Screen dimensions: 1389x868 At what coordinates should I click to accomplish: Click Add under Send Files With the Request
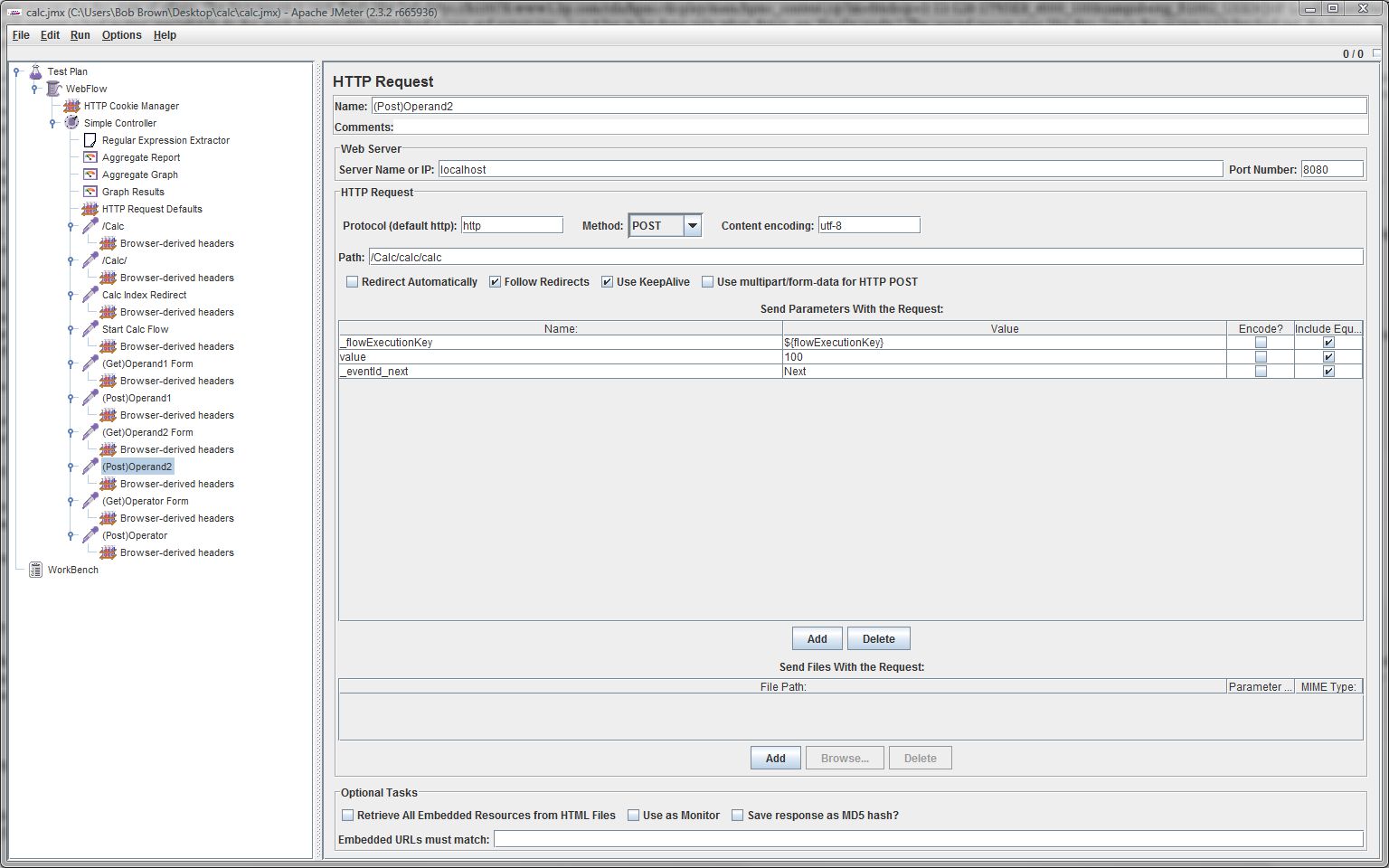pos(776,759)
